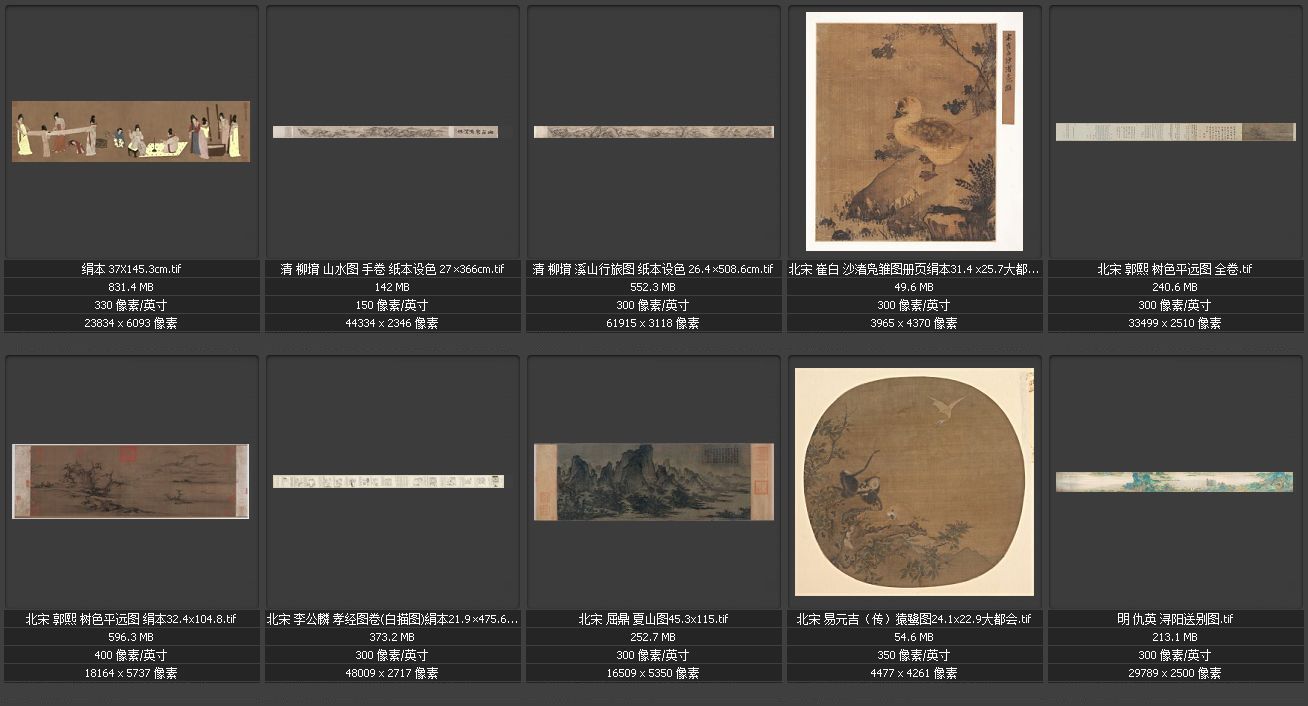Select the 郭熙 树色平远图 绢本 thumbnail

click(131, 481)
